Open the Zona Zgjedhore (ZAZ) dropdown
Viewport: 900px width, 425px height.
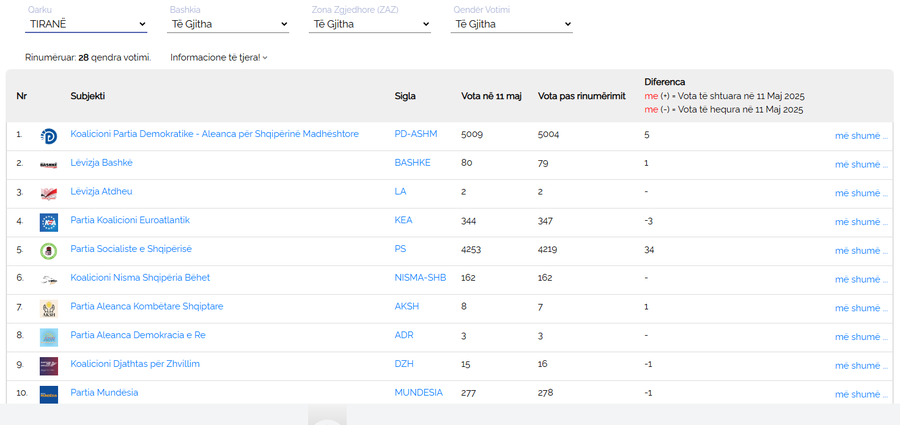pyautogui.click(x=370, y=24)
